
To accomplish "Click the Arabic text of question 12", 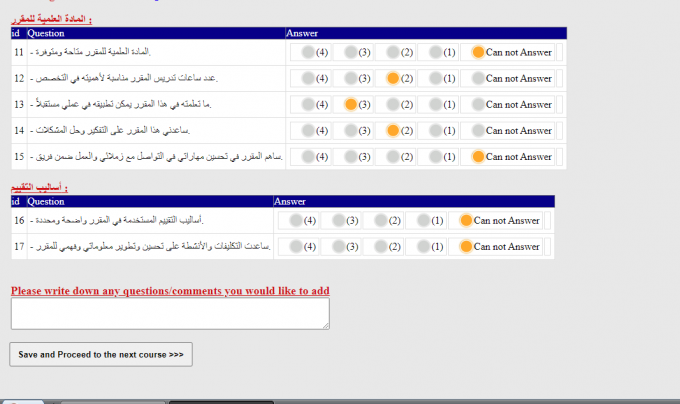I will (124, 78).
